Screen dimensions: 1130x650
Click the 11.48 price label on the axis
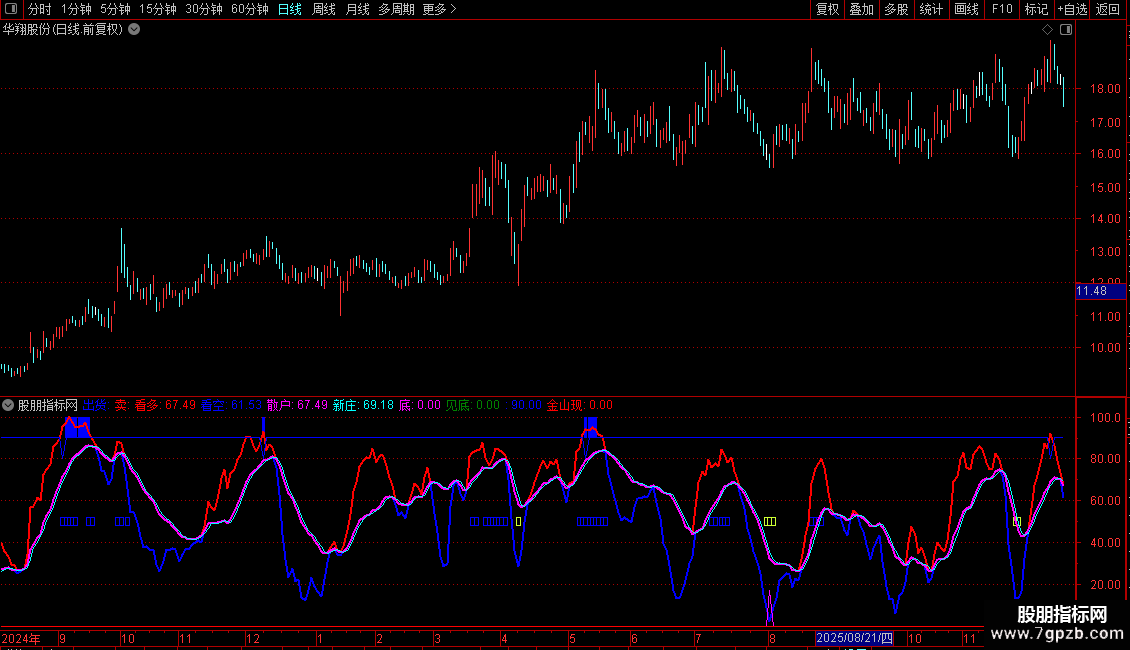pos(1100,291)
